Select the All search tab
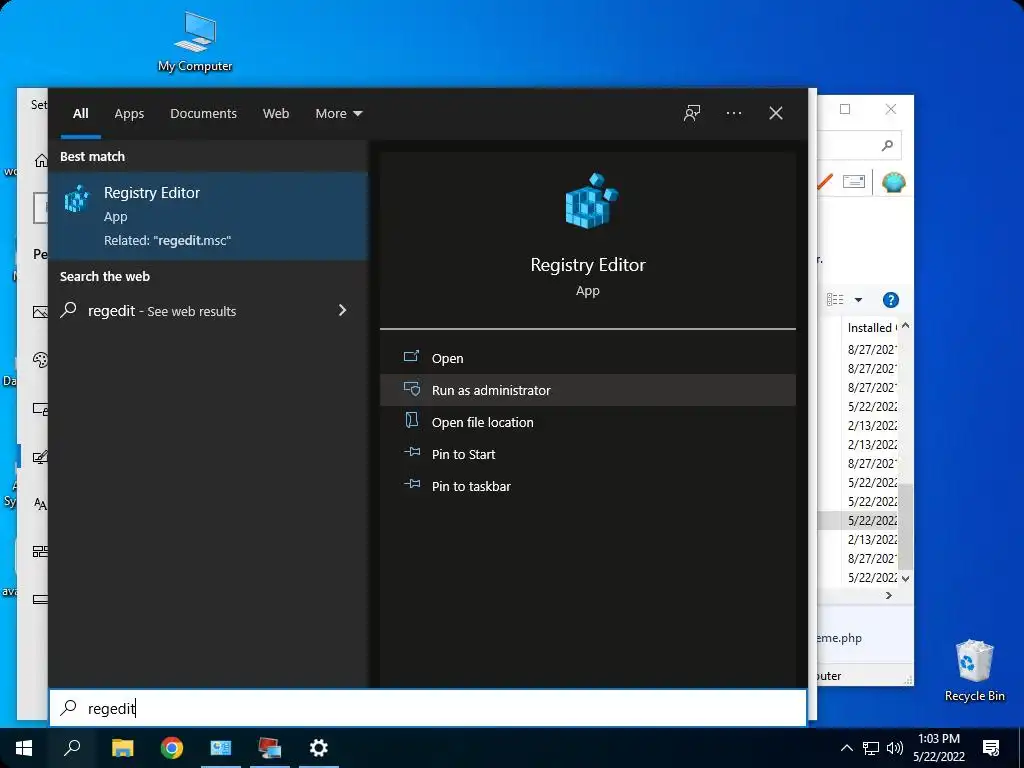This screenshot has width=1024, height=768. (x=80, y=114)
